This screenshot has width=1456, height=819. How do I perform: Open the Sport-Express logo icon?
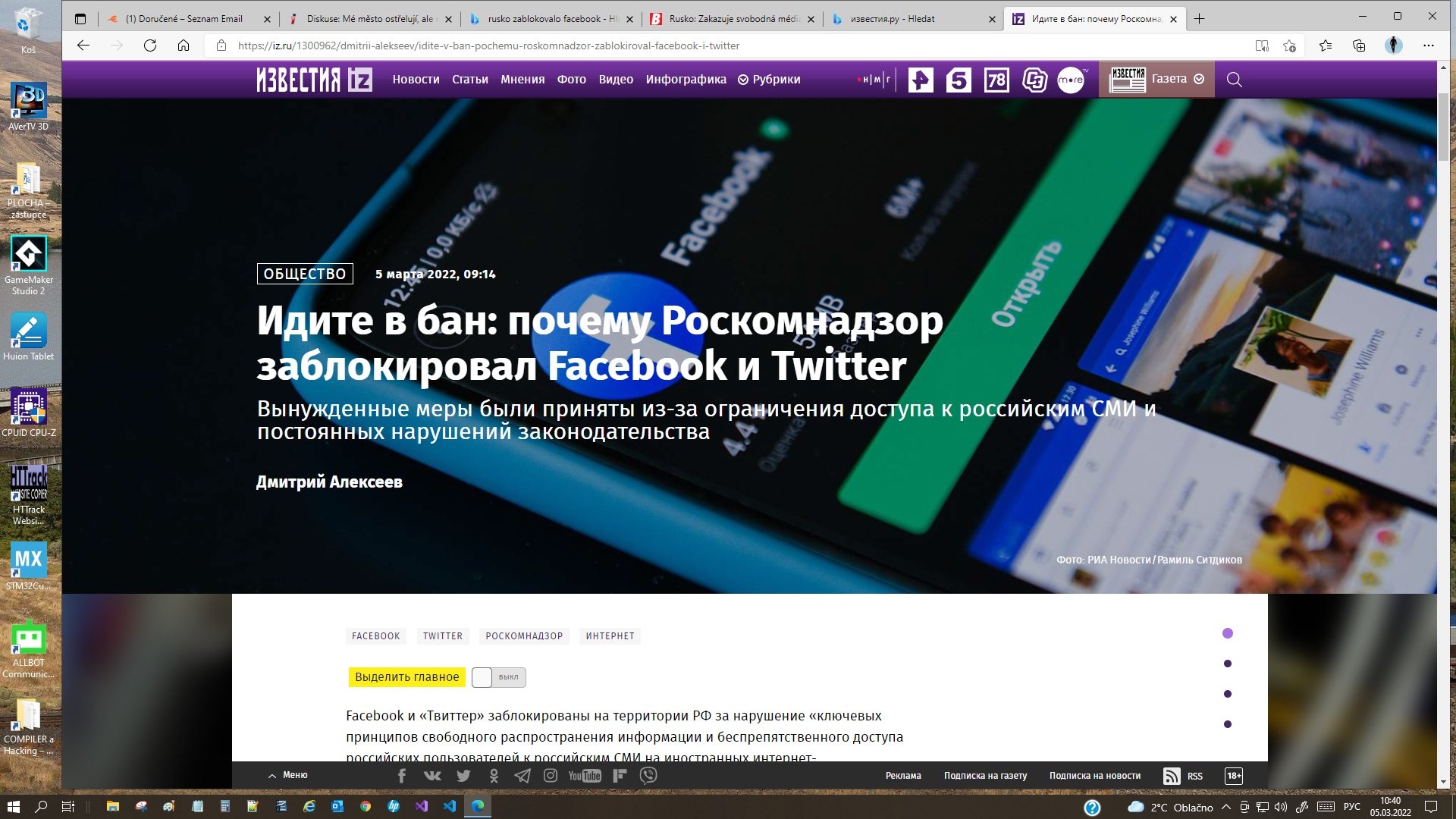(1034, 80)
